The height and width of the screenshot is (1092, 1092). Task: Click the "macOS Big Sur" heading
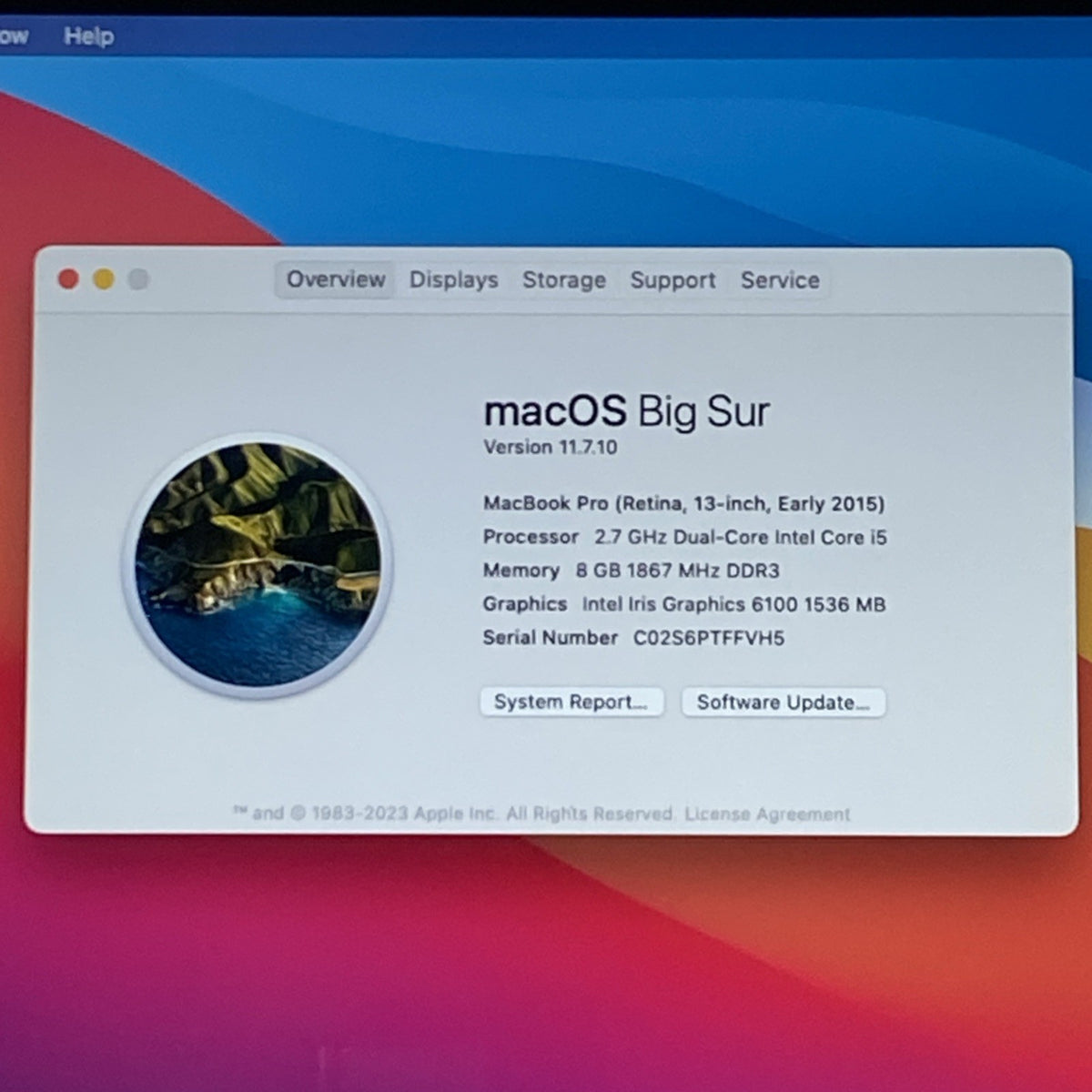626,411
